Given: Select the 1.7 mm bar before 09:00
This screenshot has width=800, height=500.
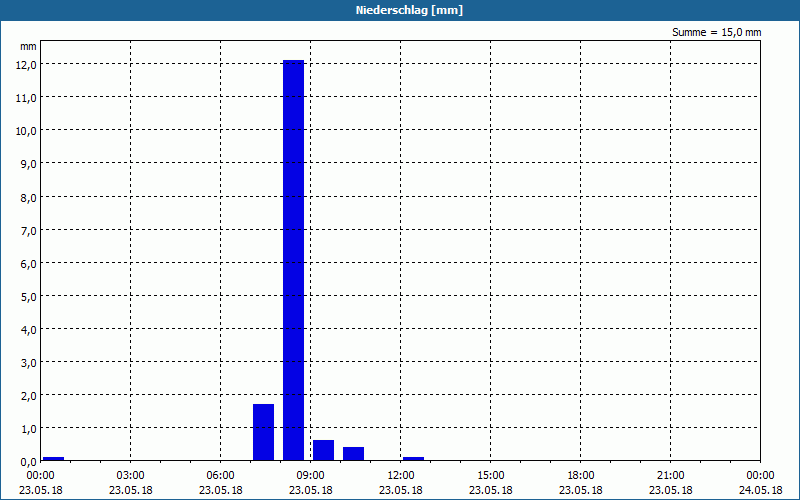Looking at the screenshot, I should [x=263, y=432].
